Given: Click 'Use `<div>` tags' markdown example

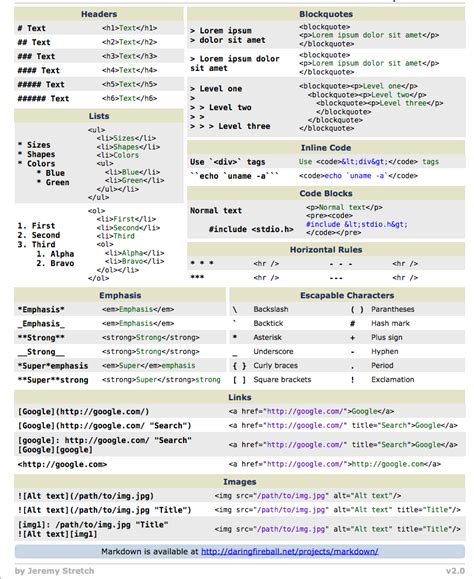Looking at the screenshot, I should (228, 162).
